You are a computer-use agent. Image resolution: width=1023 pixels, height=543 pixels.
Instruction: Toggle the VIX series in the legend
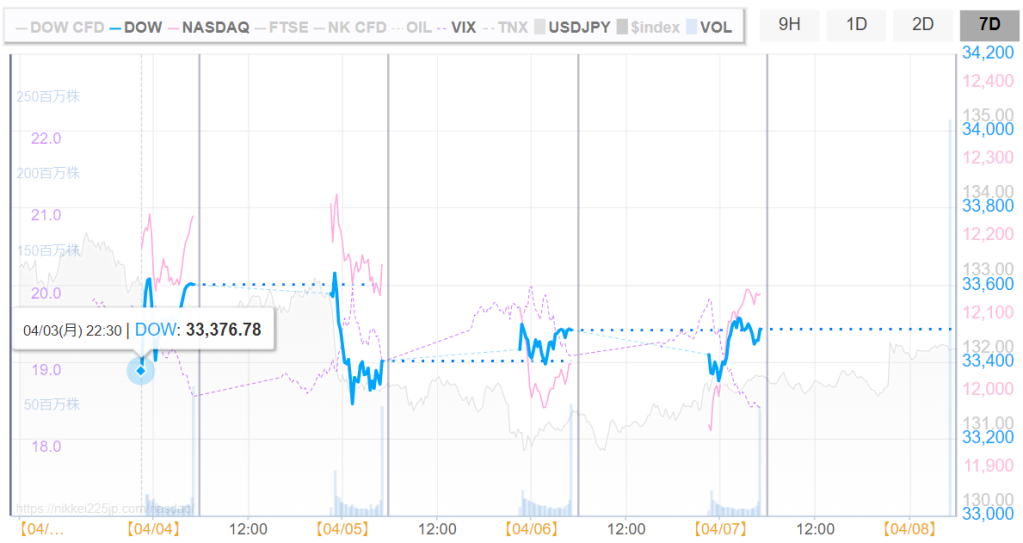click(457, 27)
